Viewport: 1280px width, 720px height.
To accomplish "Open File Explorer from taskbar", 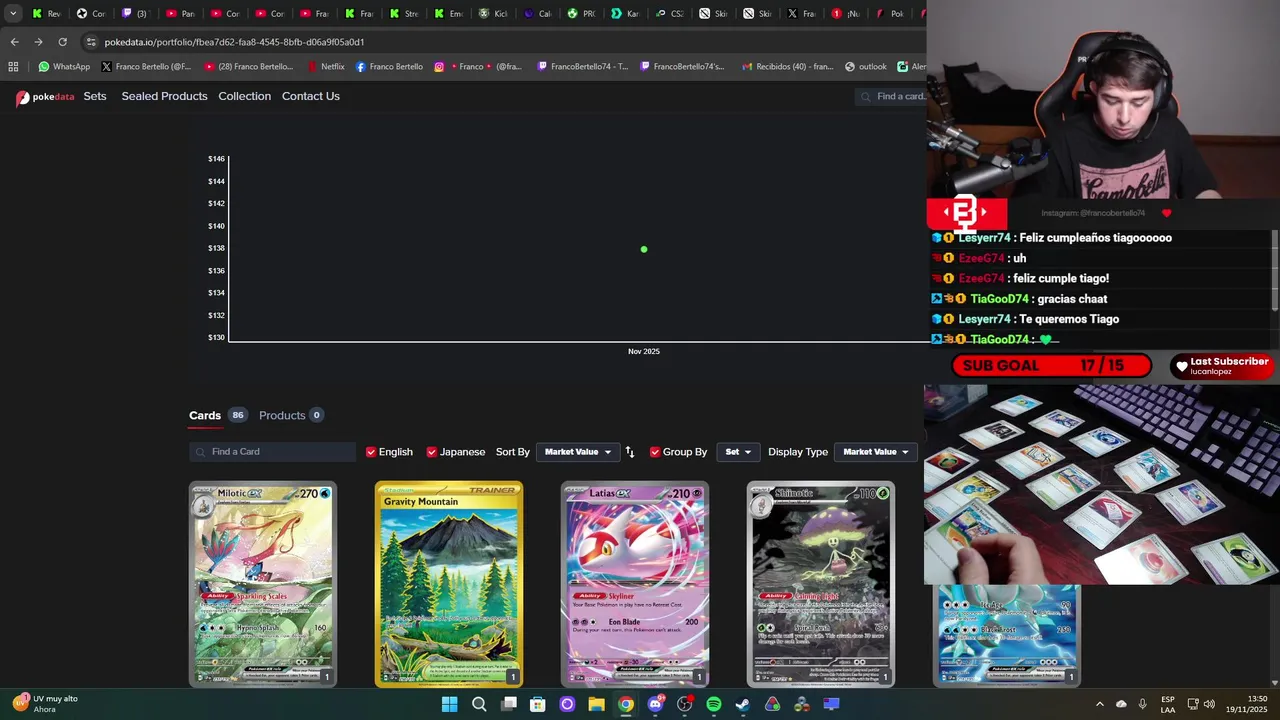I will pyautogui.click(x=596, y=704).
